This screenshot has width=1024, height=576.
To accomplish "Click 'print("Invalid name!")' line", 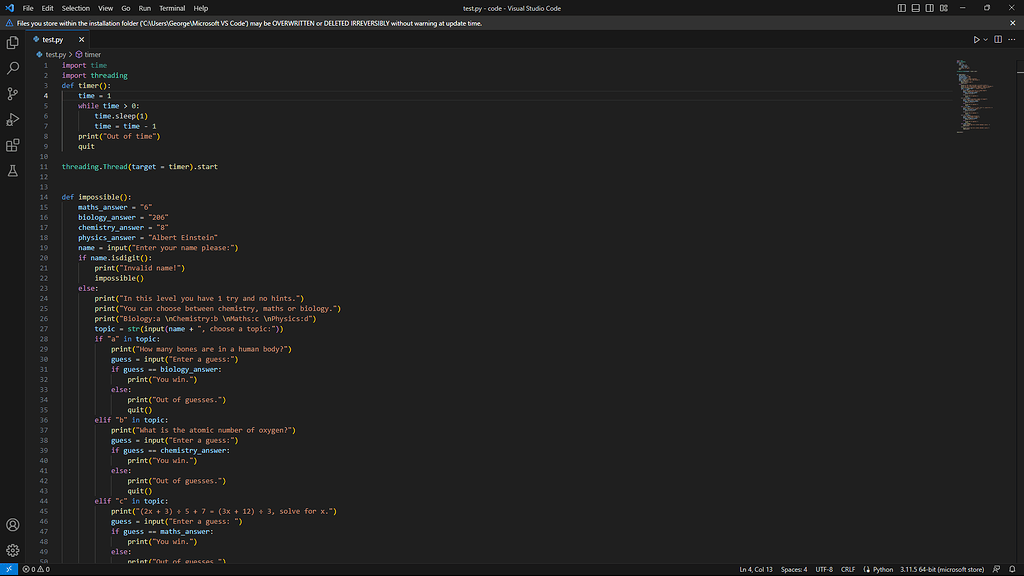I will click(140, 268).
